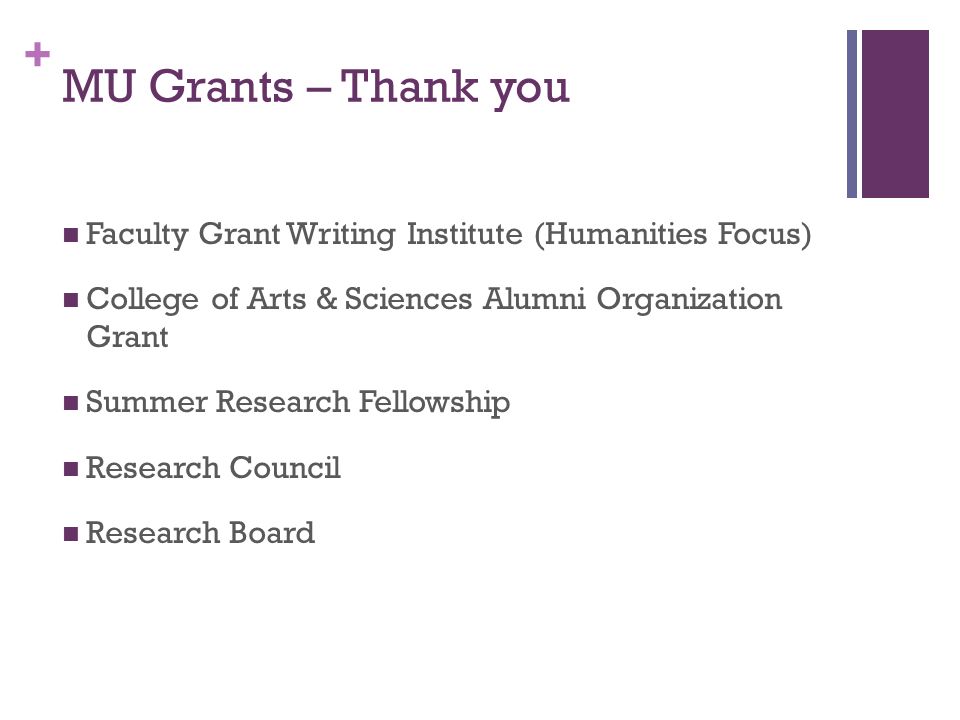Click the bullet before Faculty Grant Writing Institute
960x720 pixels.
point(71,235)
